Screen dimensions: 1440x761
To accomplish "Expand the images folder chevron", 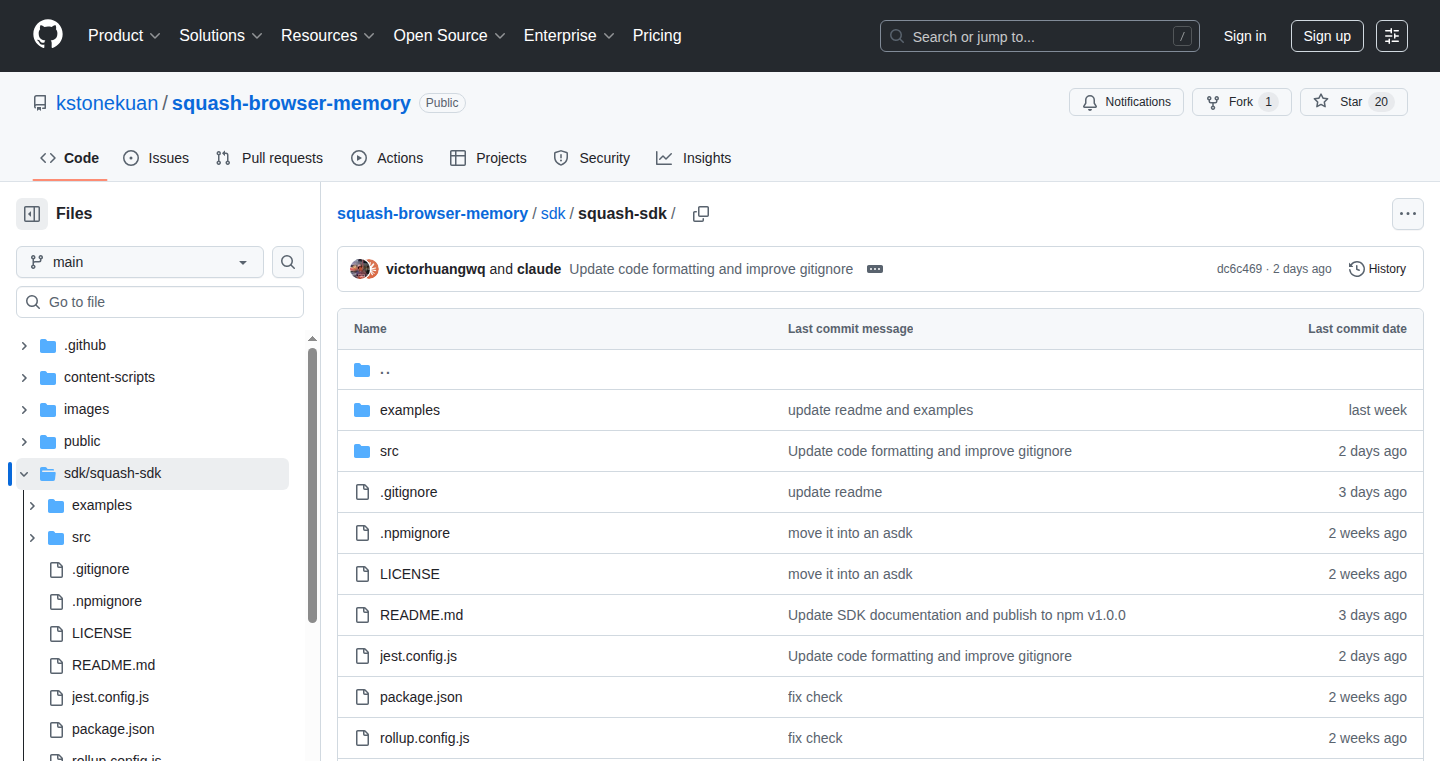I will [x=24, y=410].
